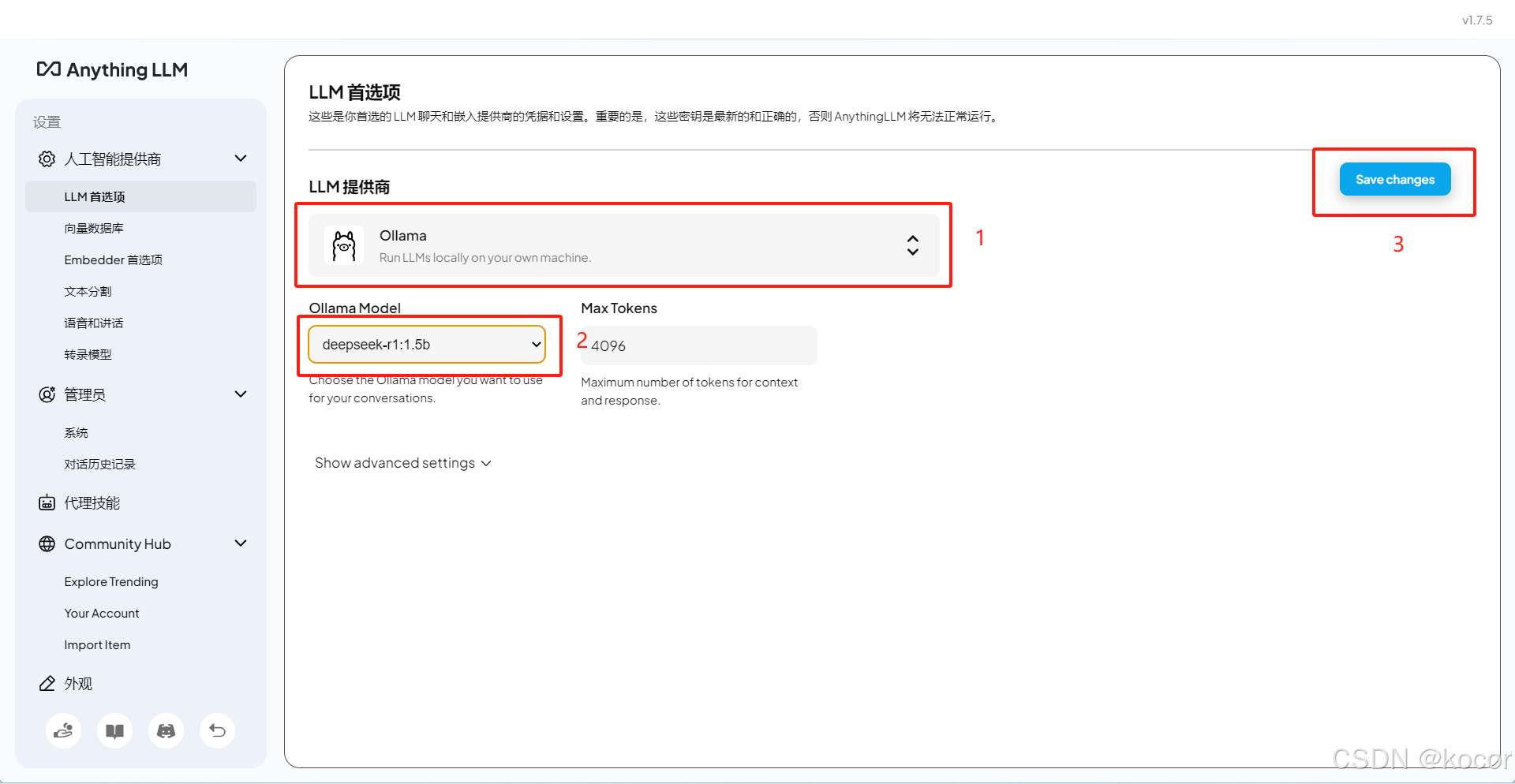Open LLM 首选项 settings
This screenshot has height=784, width=1515.
pyautogui.click(x=140, y=196)
